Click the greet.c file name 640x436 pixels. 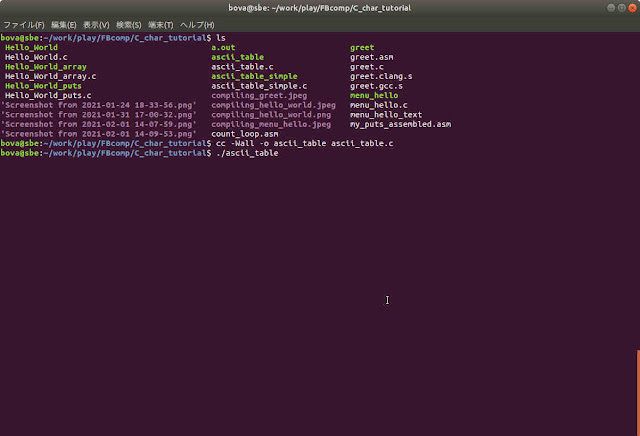coord(367,67)
